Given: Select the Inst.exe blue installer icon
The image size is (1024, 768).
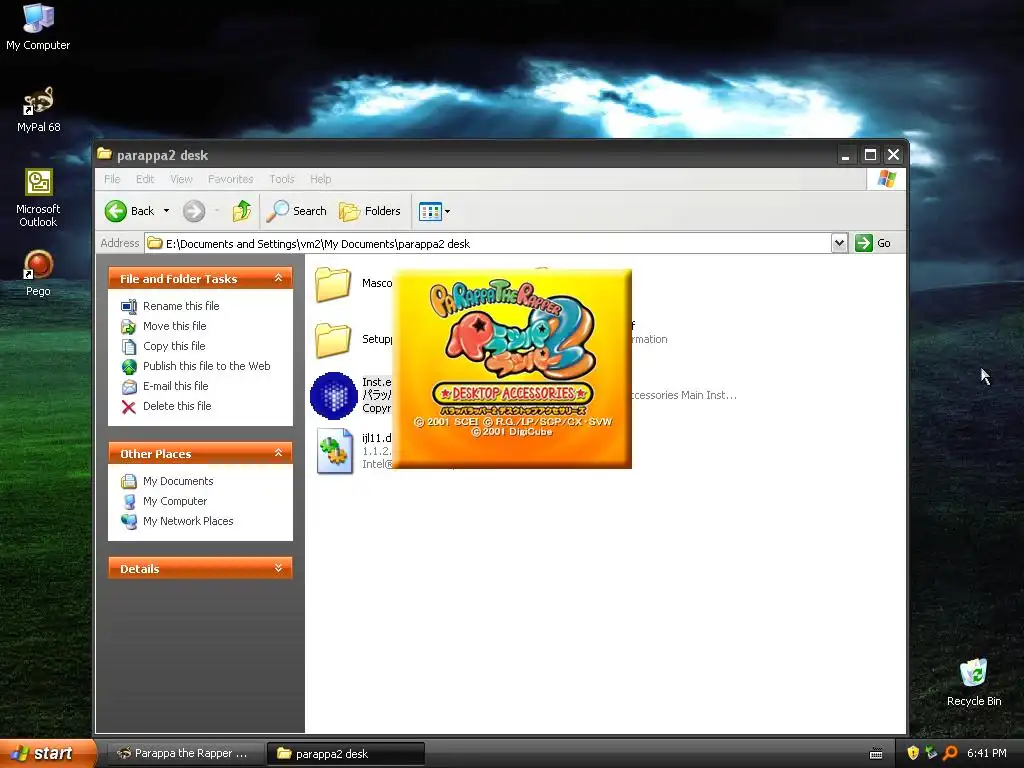Looking at the screenshot, I should click(x=334, y=396).
